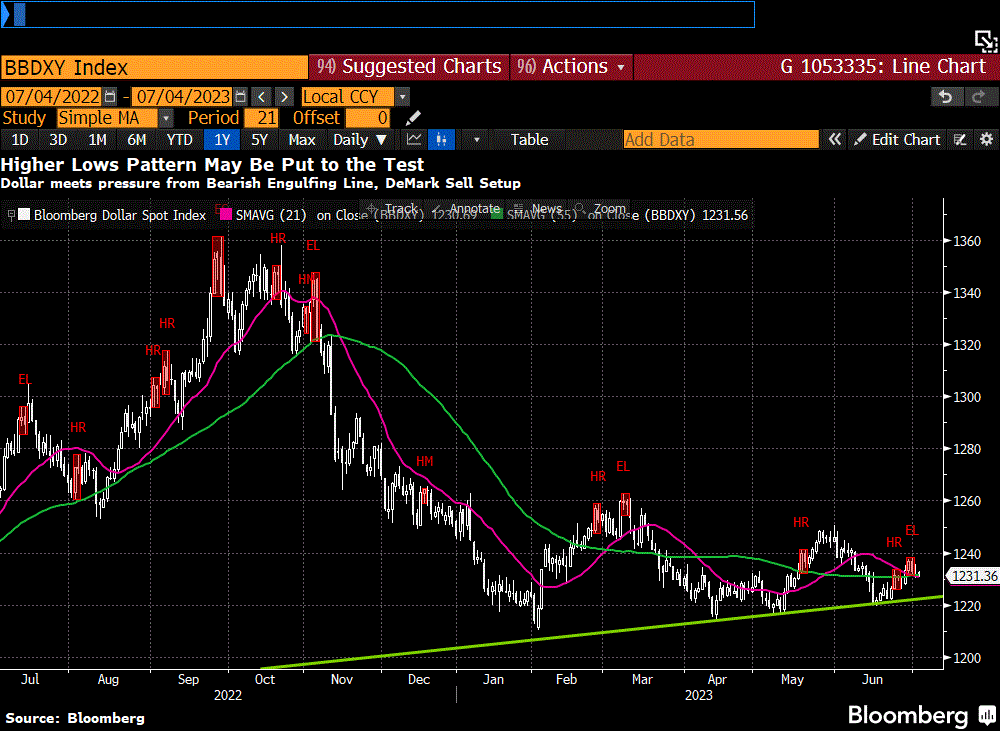1000x731 pixels.
Task: Click the SMAVG (21) legend label
Action: coord(271,215)
